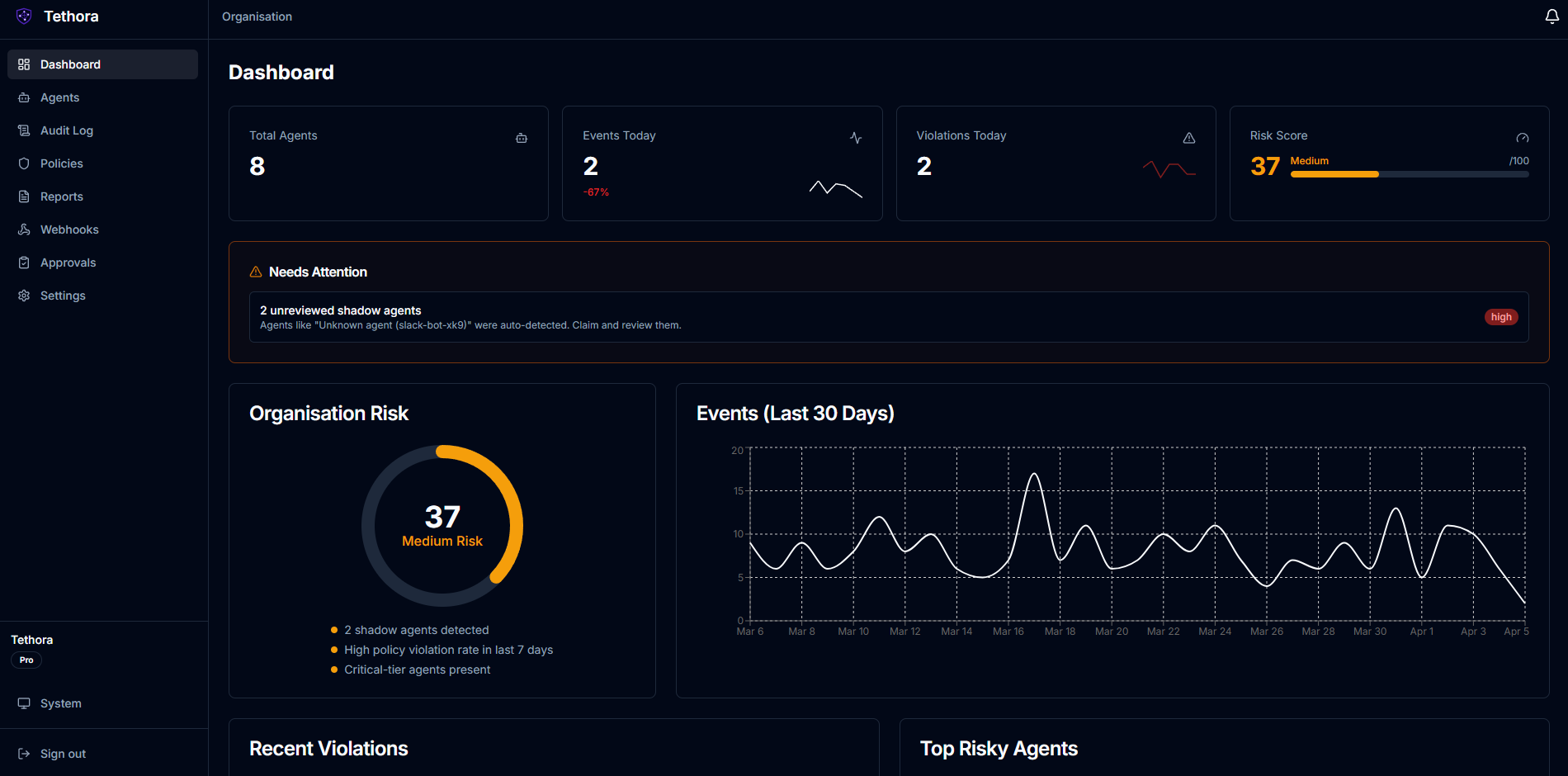Click the alert icon on Violations Today card
This screenshot has height=776, width=1568.
[1189, 138]
